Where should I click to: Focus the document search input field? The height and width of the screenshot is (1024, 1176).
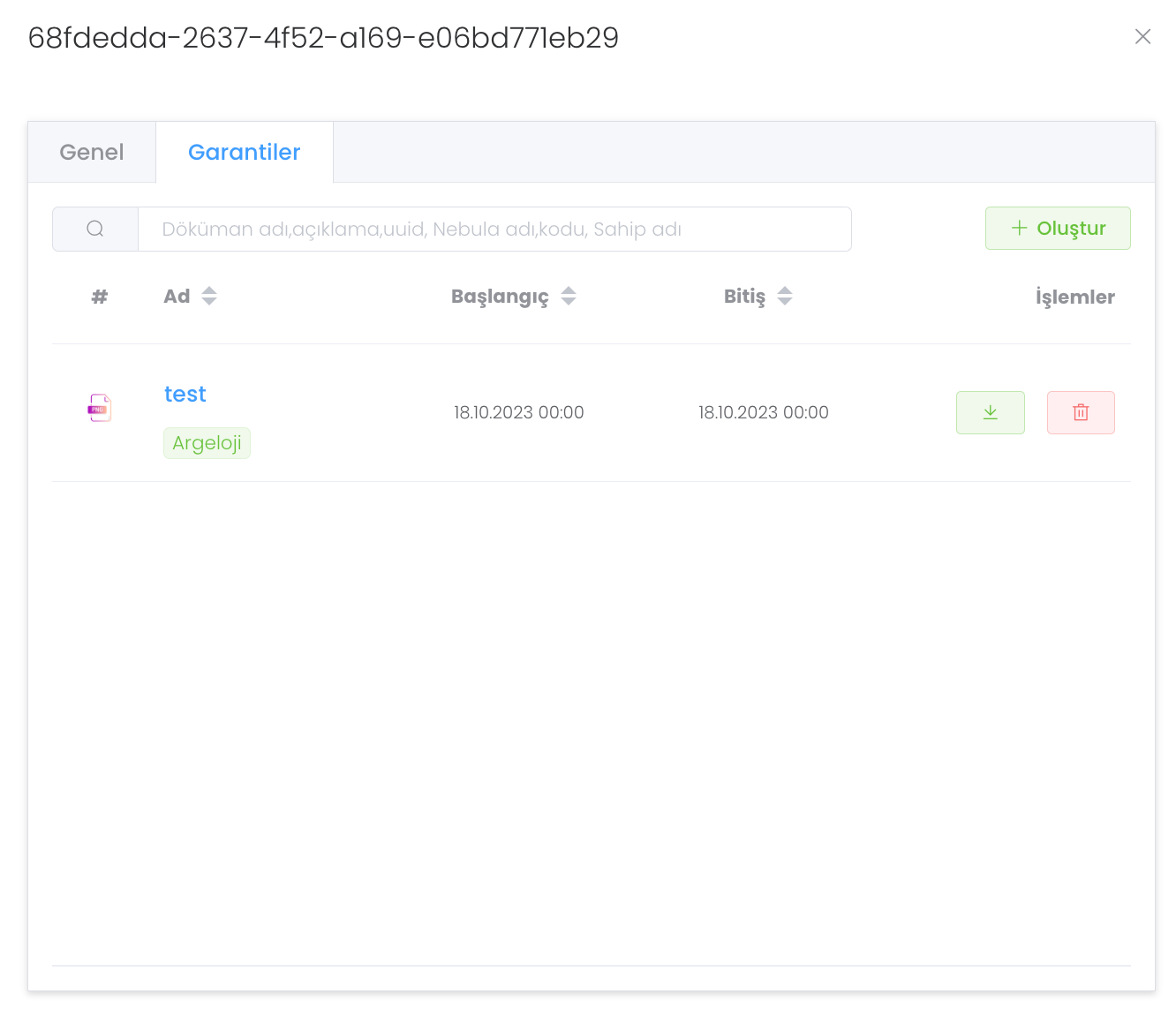point(494,230)
